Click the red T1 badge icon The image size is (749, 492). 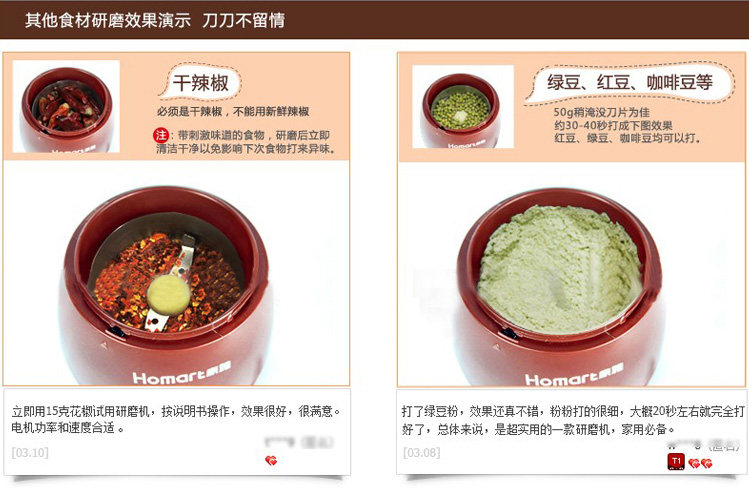[676, 462]
